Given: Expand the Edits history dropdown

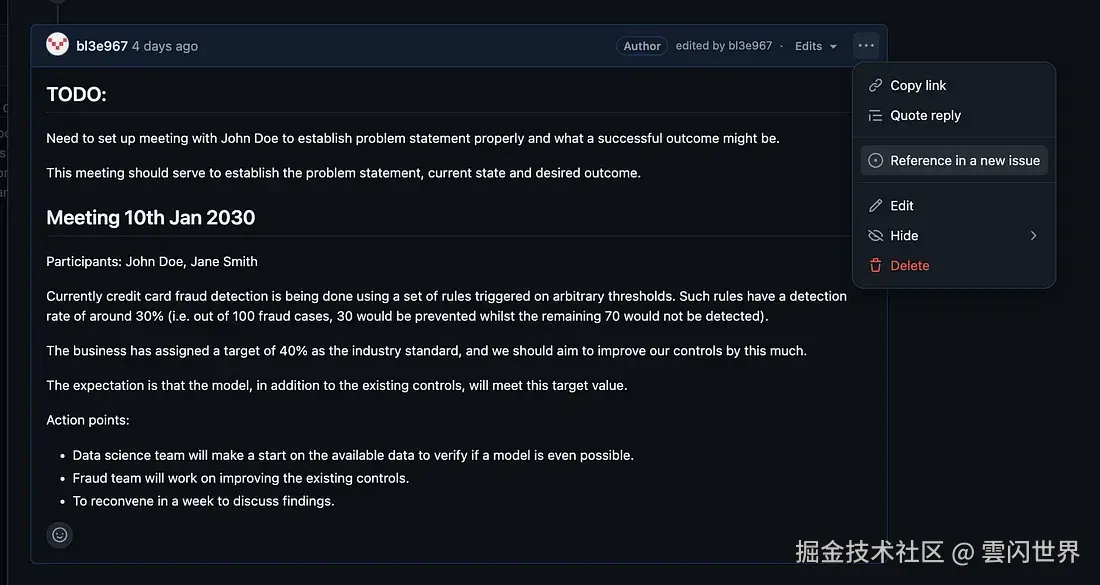Looking at the screenshot, I should click(x=816, y=46).
